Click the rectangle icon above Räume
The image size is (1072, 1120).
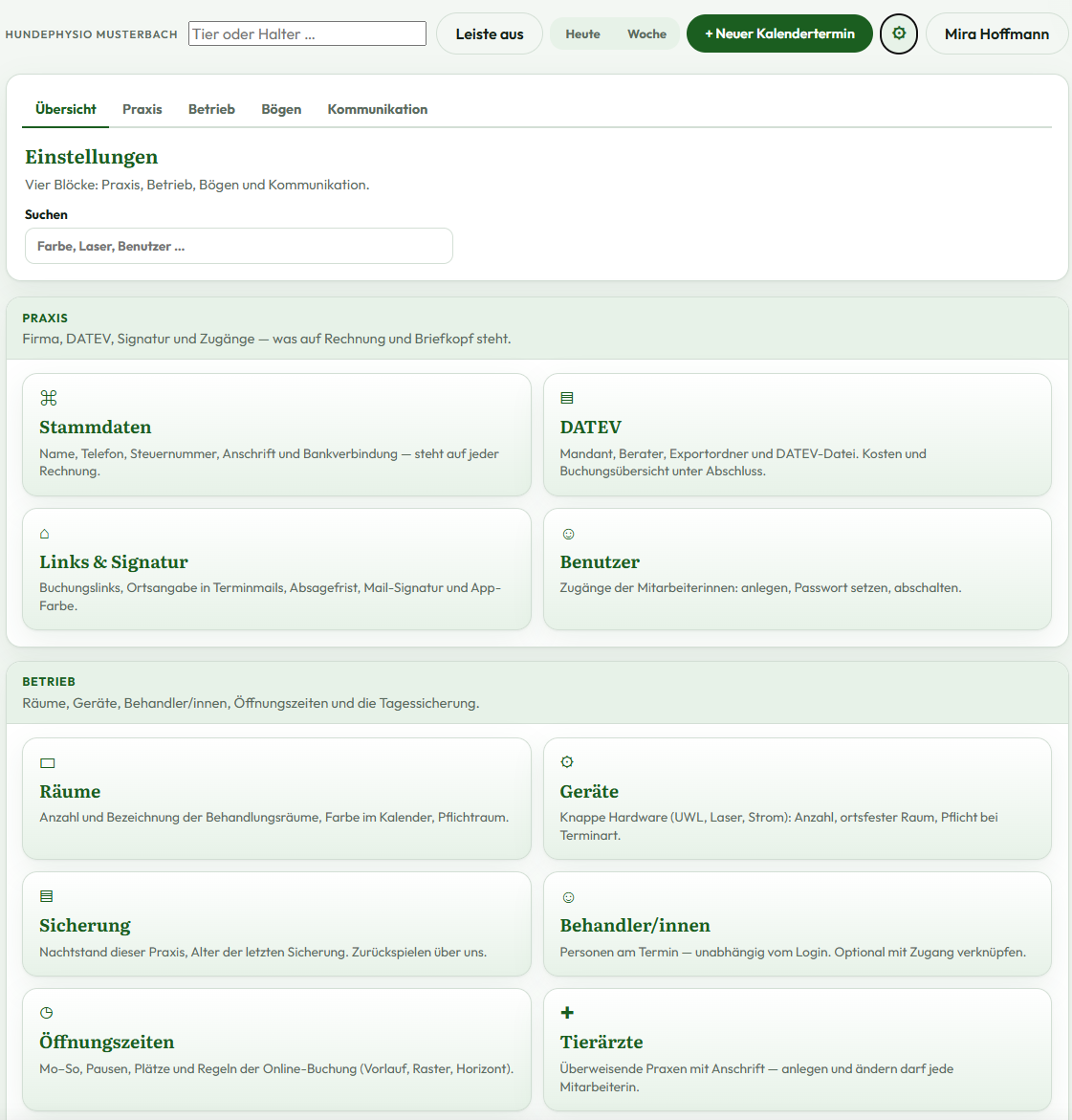tap(48, 763)
